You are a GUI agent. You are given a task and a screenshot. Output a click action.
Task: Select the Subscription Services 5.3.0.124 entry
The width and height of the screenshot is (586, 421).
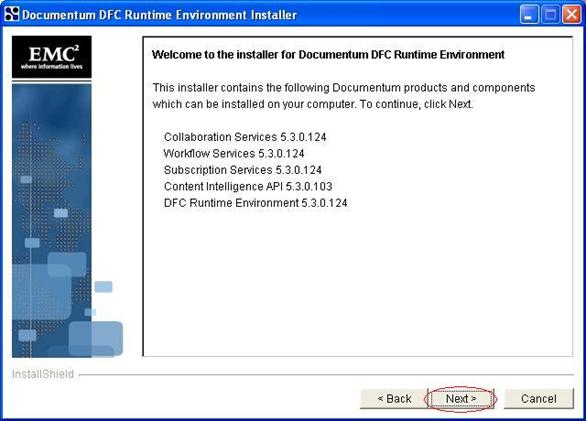click(x=243, y=170)
